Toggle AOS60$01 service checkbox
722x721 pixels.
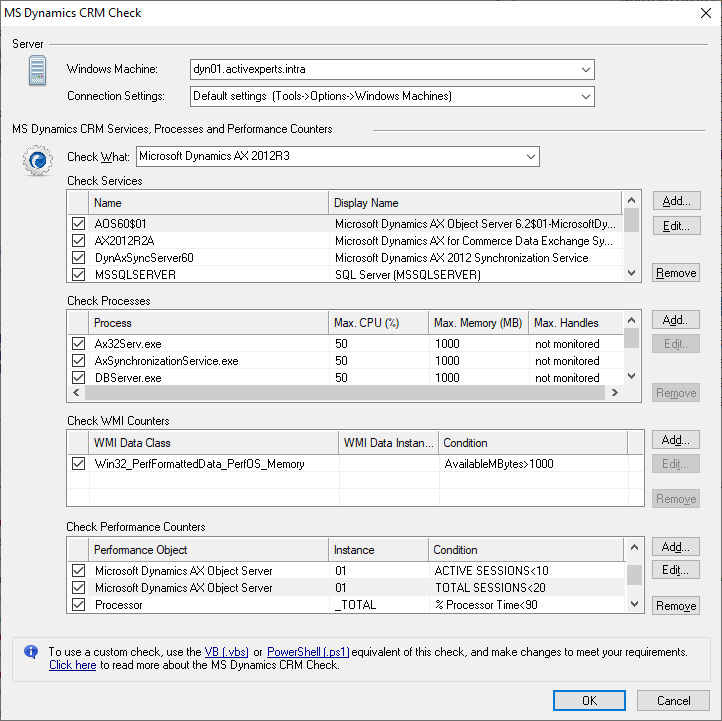click(78, 224)
